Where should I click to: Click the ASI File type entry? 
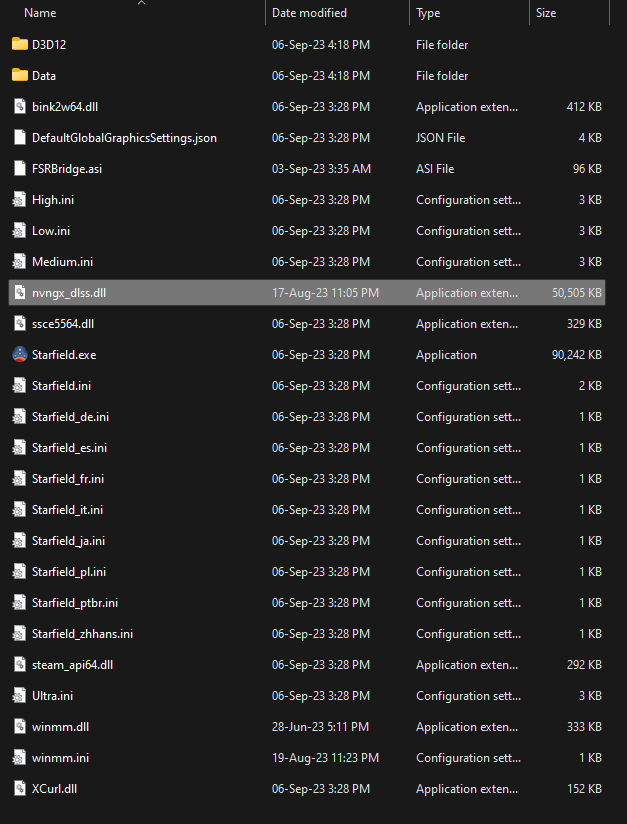435,169
